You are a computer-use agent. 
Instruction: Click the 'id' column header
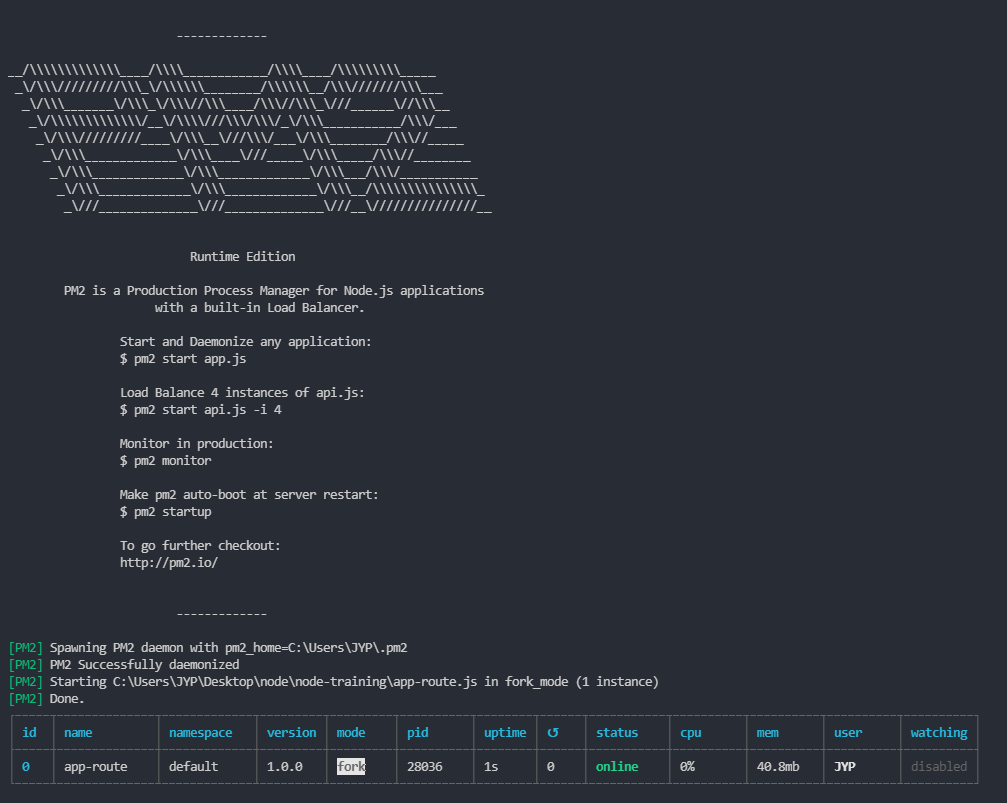(30, 732)
